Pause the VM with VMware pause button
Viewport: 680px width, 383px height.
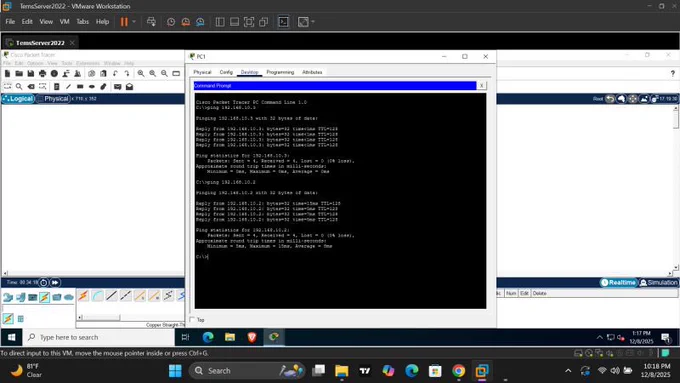124,22
